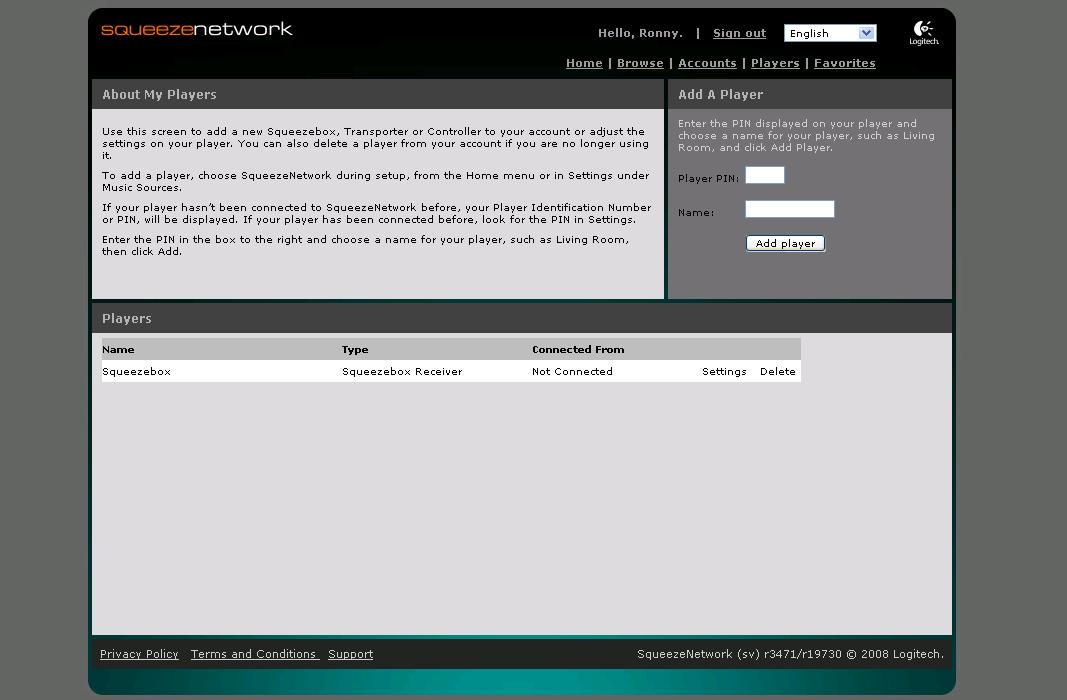
Task: Open the Players menu link
Action: tap(775, 63)
